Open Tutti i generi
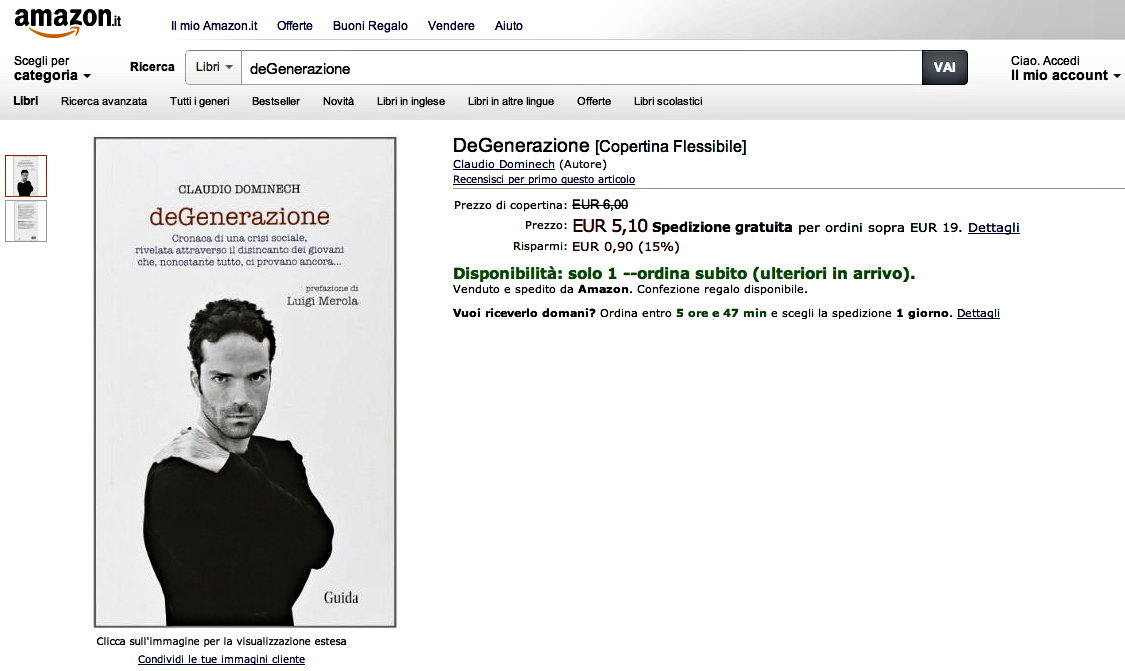The height and width of the screenshot is (671, 1125). click(199, 101)
